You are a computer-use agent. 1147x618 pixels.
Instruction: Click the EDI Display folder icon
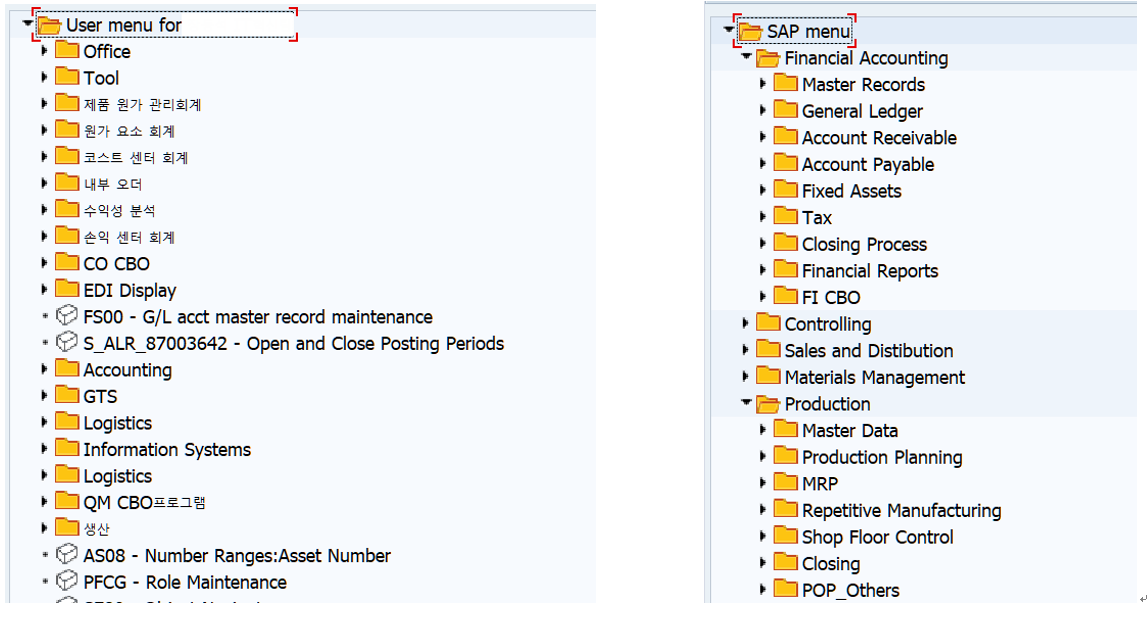[x=67, y=289]
